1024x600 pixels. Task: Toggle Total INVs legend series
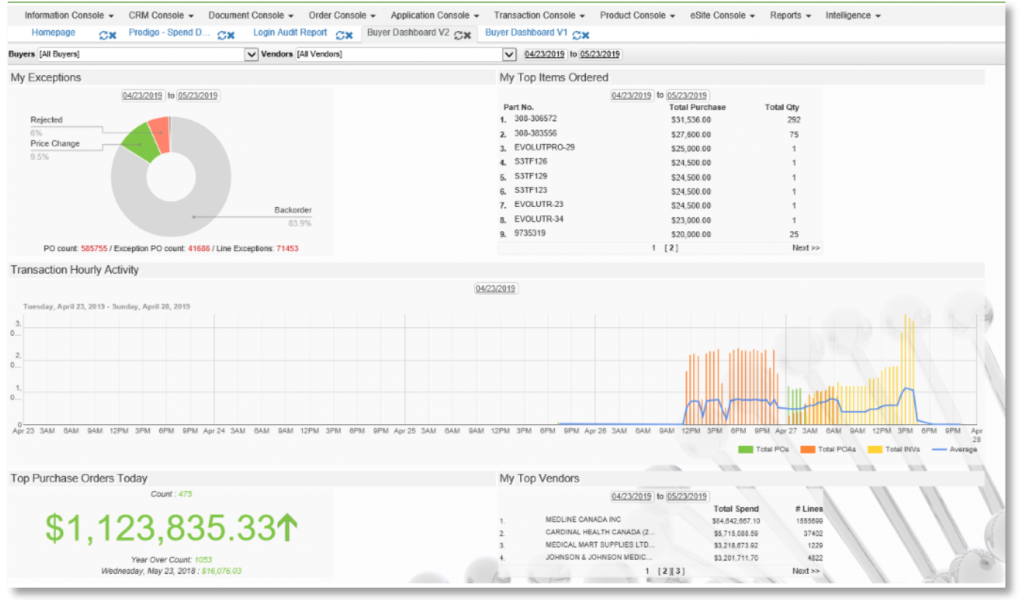point(893,449)
